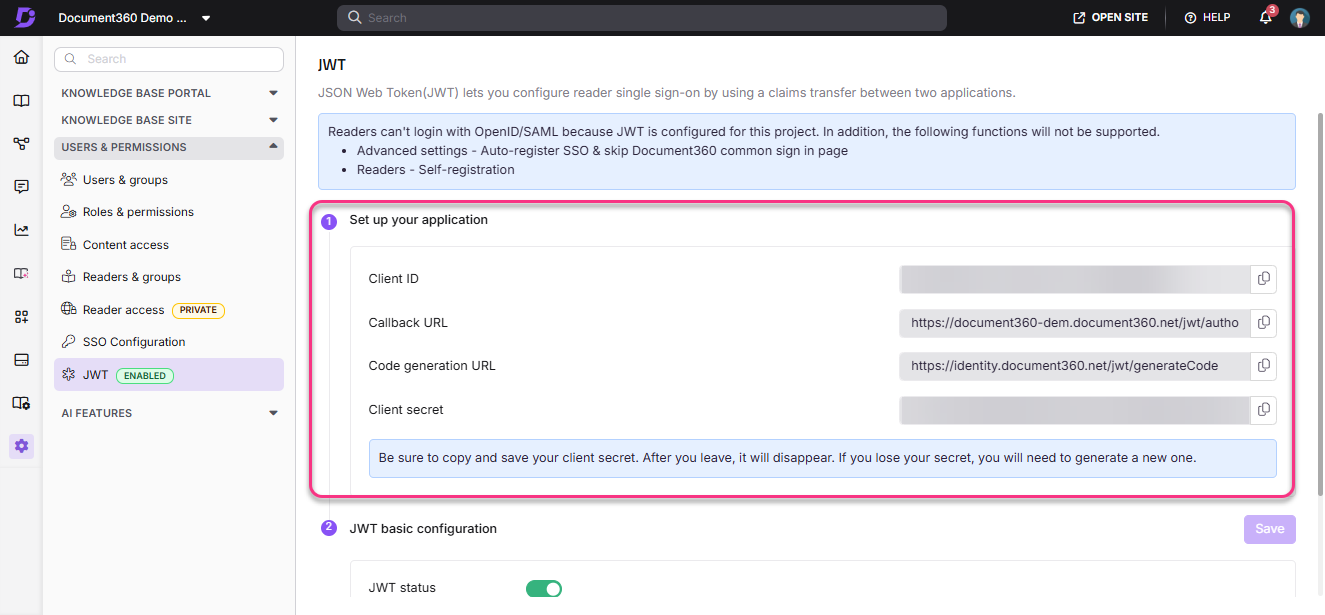Select the Documentation book icon in sidebar
Viewport: 1325px width, 615px height.
[21, 100]
